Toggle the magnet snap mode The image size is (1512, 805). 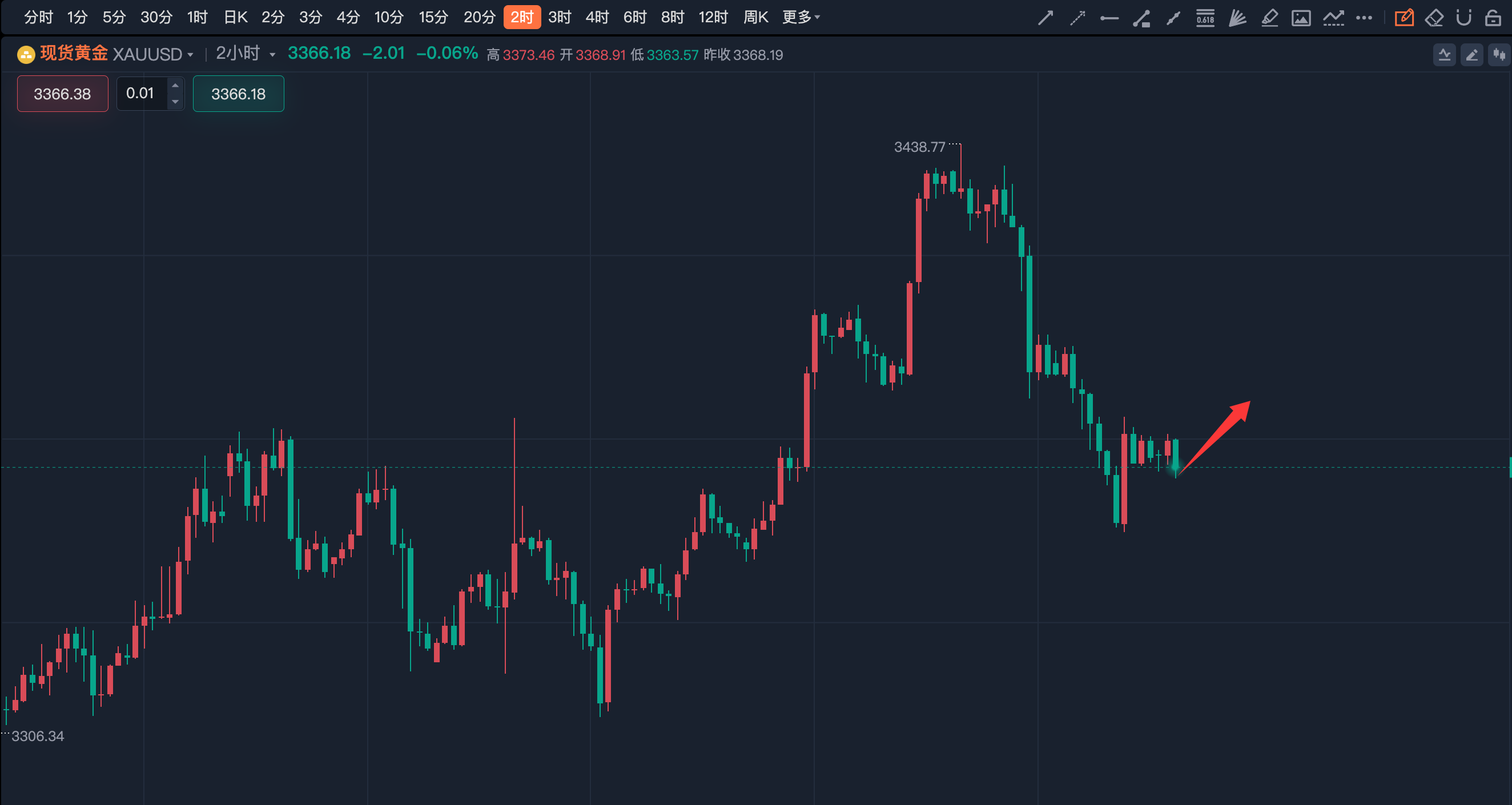[1463, 18]
